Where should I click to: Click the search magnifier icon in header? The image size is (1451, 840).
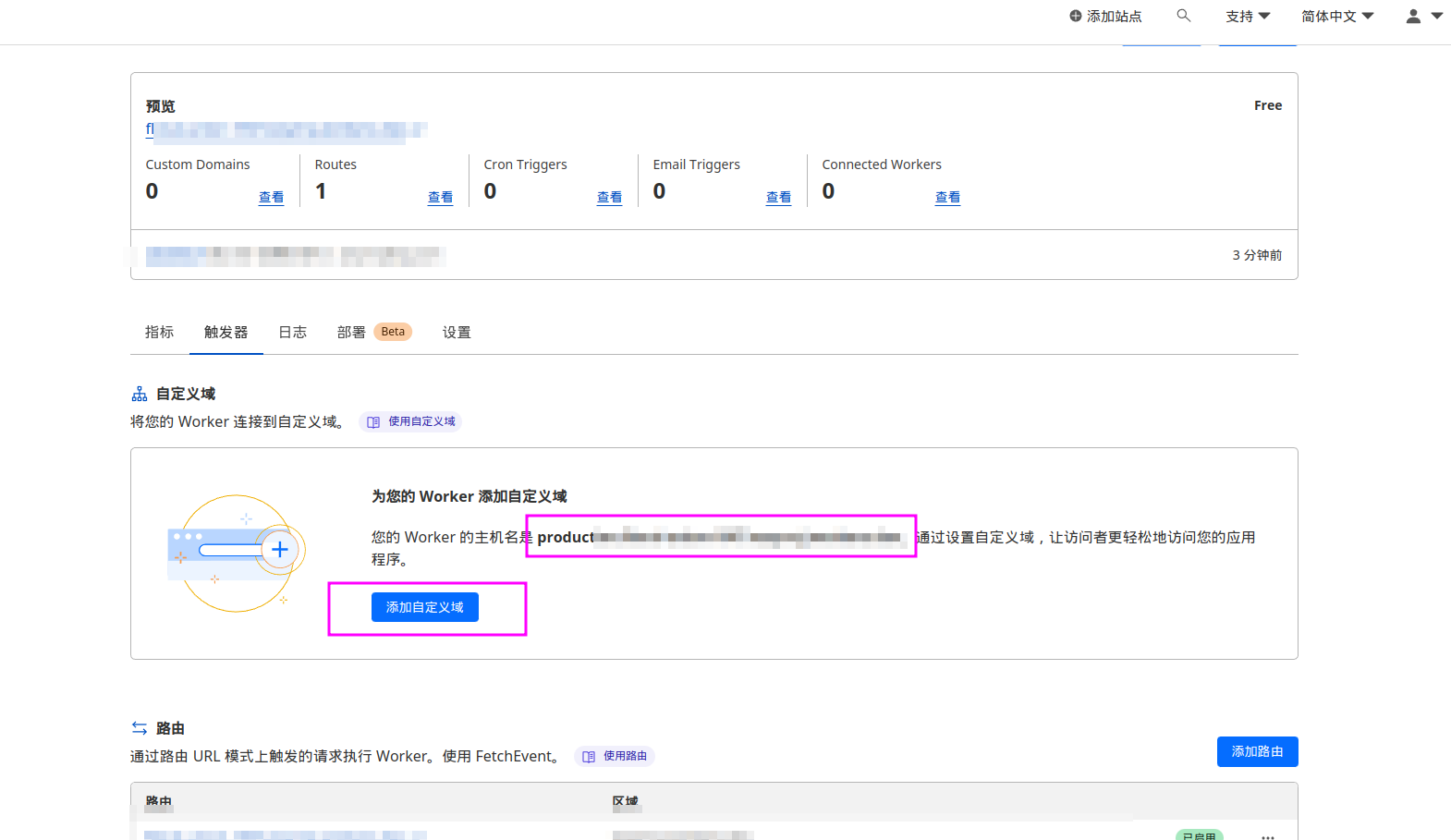tap(1183, 16)
